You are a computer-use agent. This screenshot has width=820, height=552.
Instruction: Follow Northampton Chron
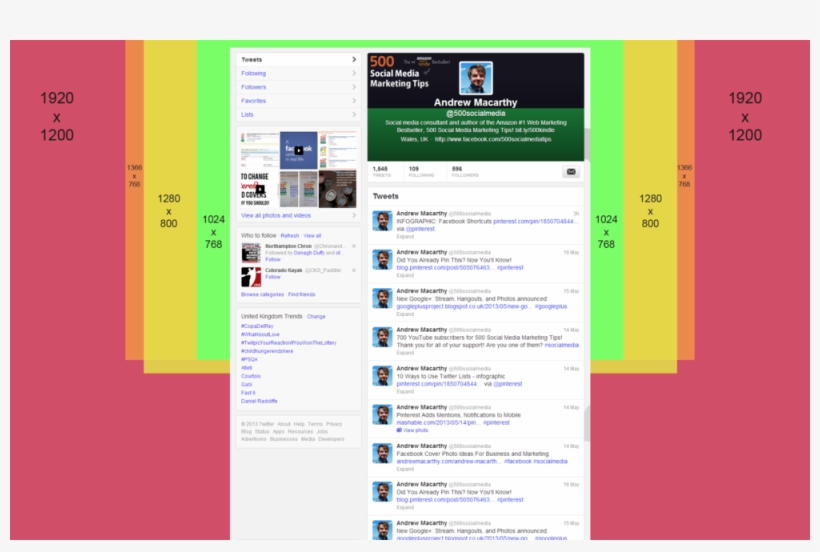(272, 259)
